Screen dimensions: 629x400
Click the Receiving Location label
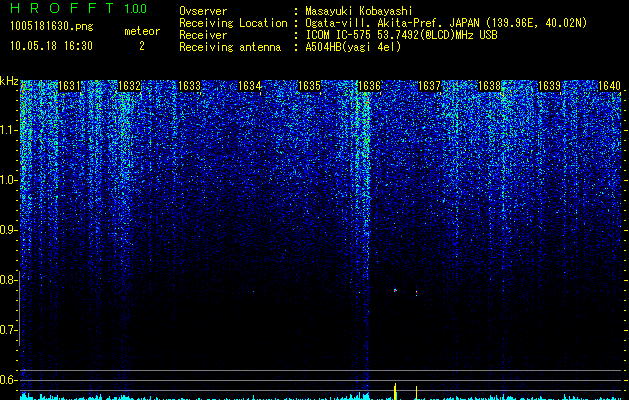pos(233,23)
